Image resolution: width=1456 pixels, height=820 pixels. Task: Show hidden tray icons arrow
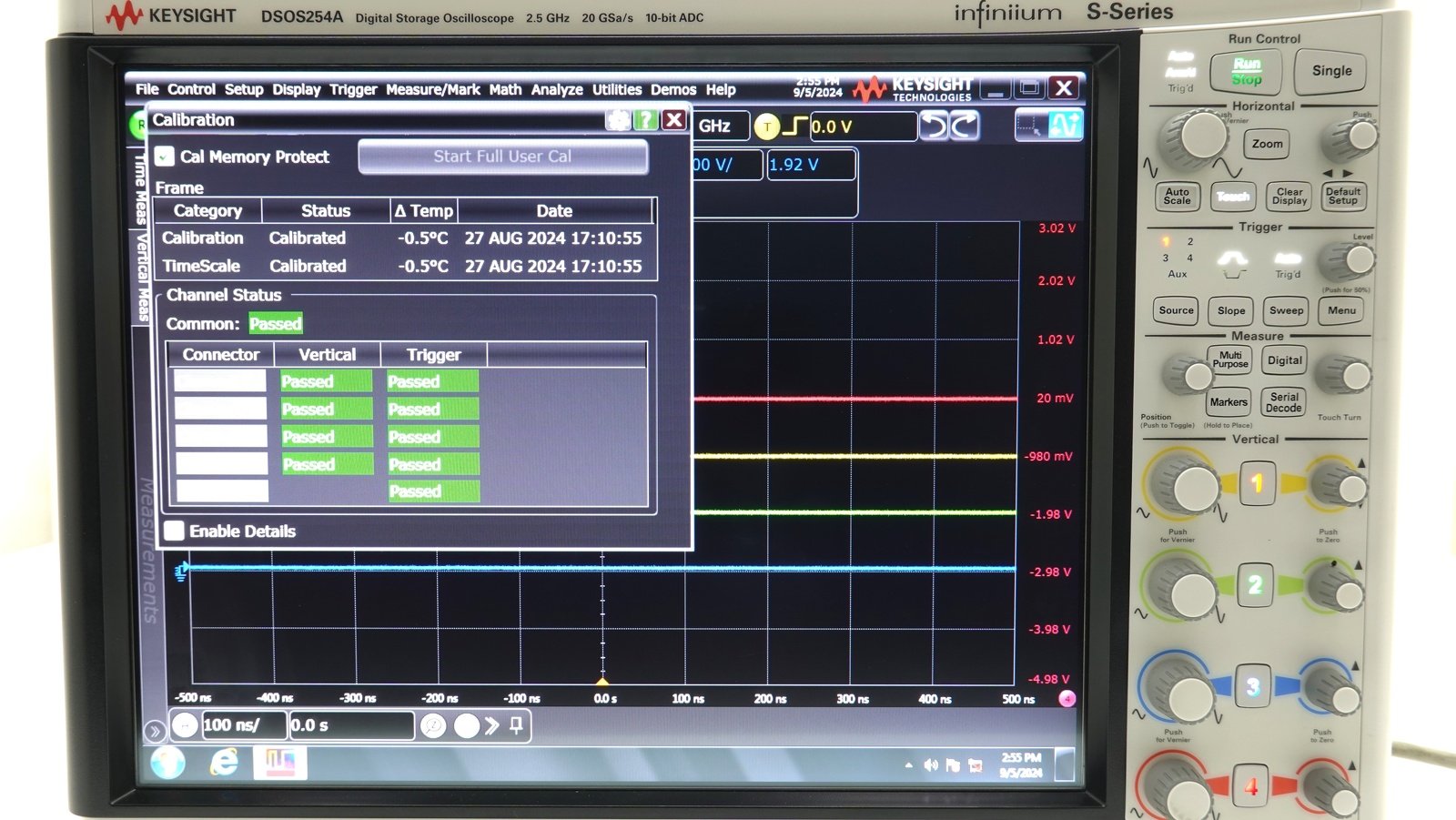[908, 765]
